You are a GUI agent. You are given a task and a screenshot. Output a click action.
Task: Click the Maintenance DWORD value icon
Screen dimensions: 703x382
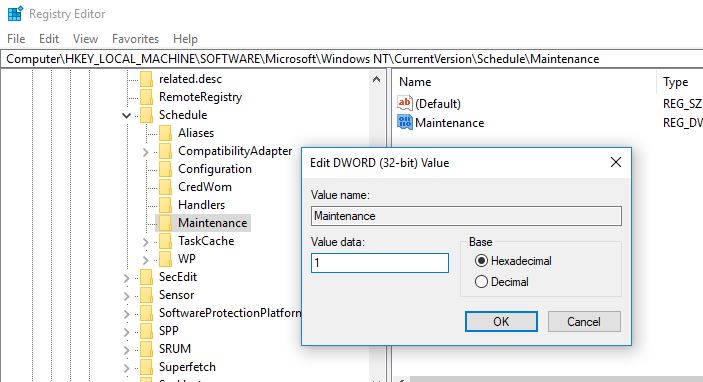click(404, 122)
